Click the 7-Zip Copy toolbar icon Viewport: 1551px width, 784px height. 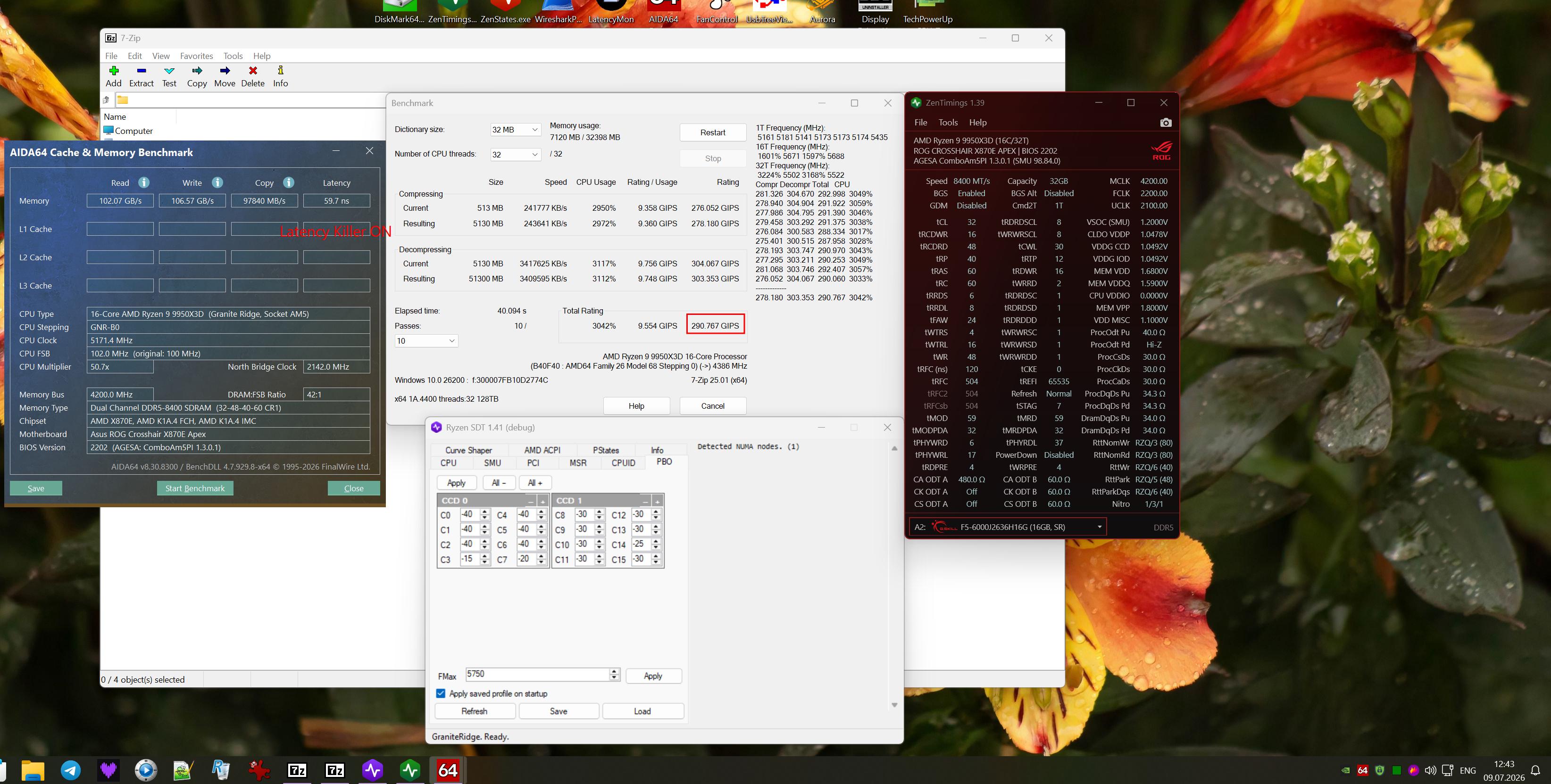[x=197, y=71]
